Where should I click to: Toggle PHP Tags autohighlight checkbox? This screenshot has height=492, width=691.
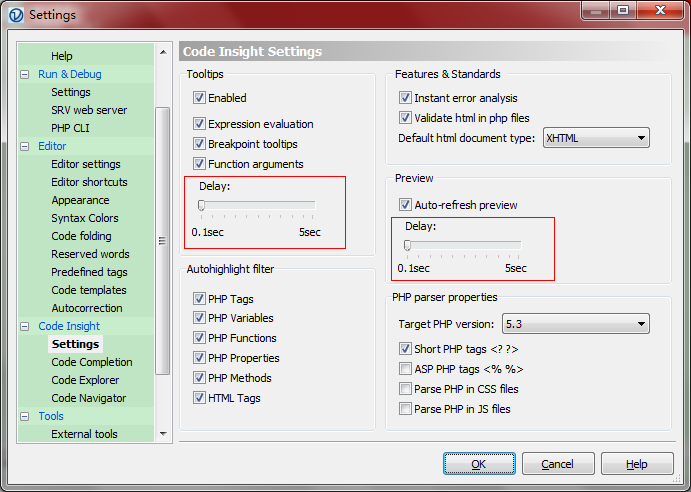click(x=199, y=298)
